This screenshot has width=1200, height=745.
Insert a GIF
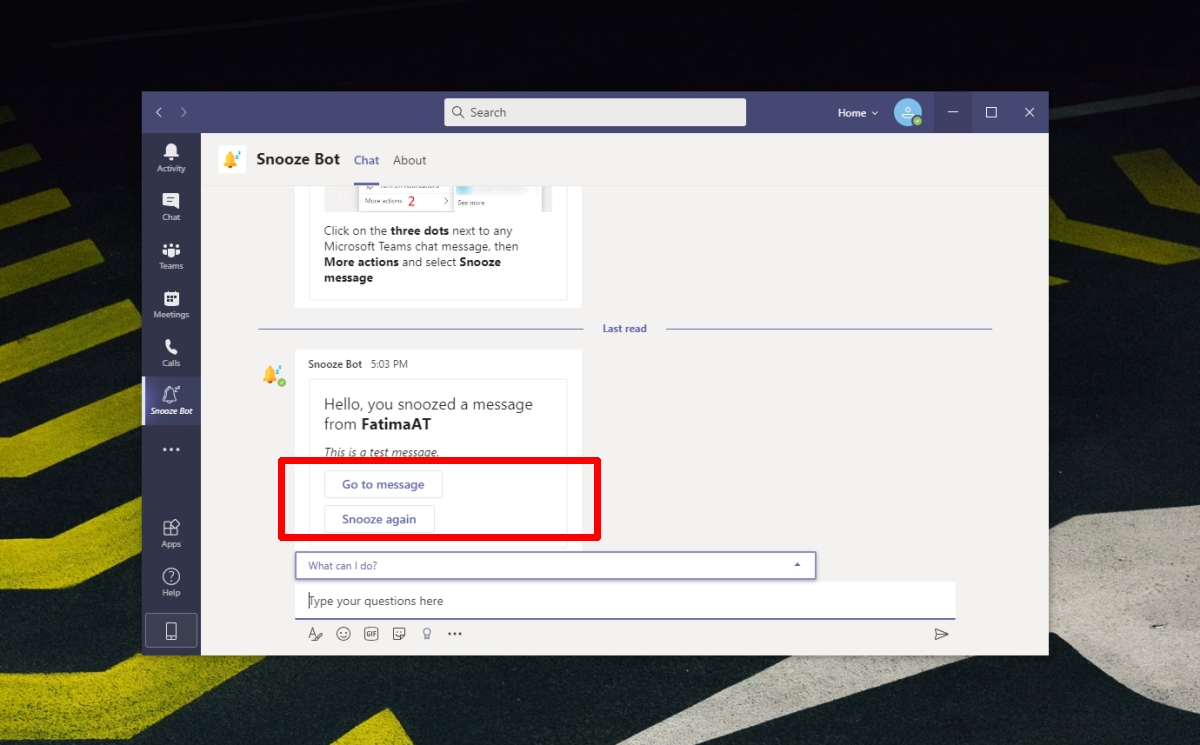tap(371, 633)
